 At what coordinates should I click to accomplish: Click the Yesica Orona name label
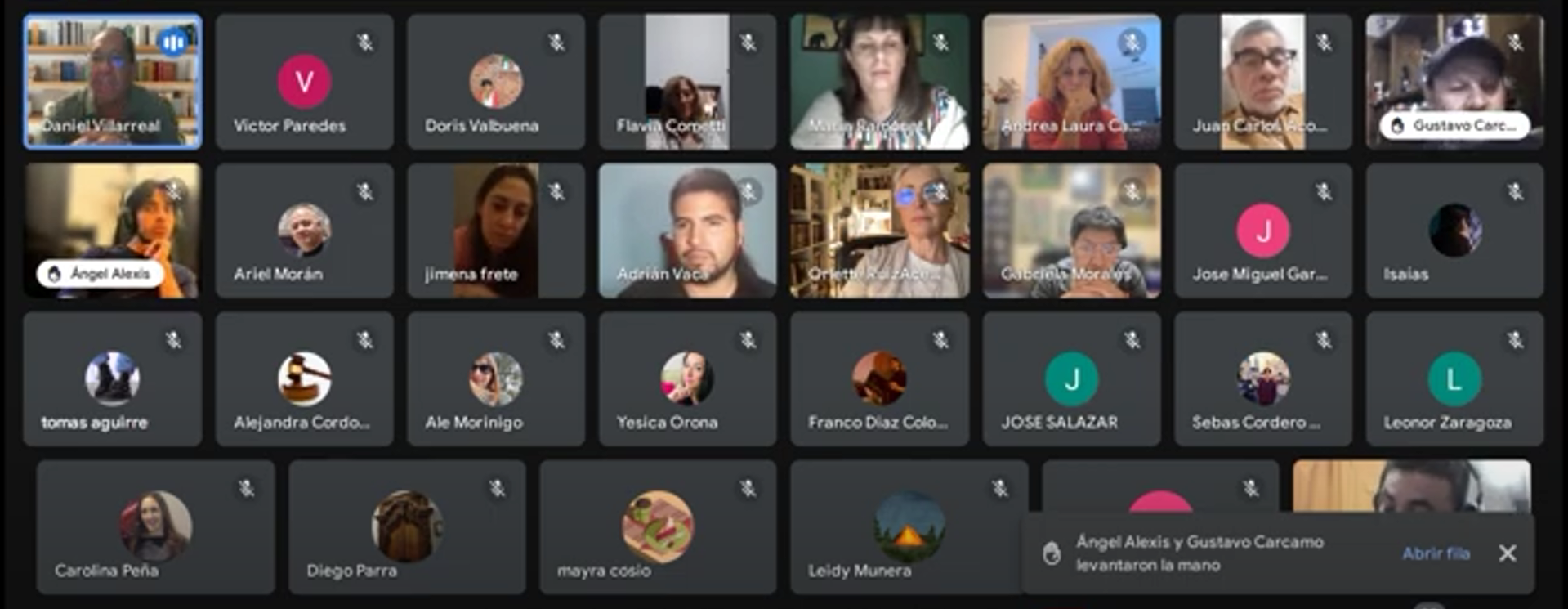667,423
